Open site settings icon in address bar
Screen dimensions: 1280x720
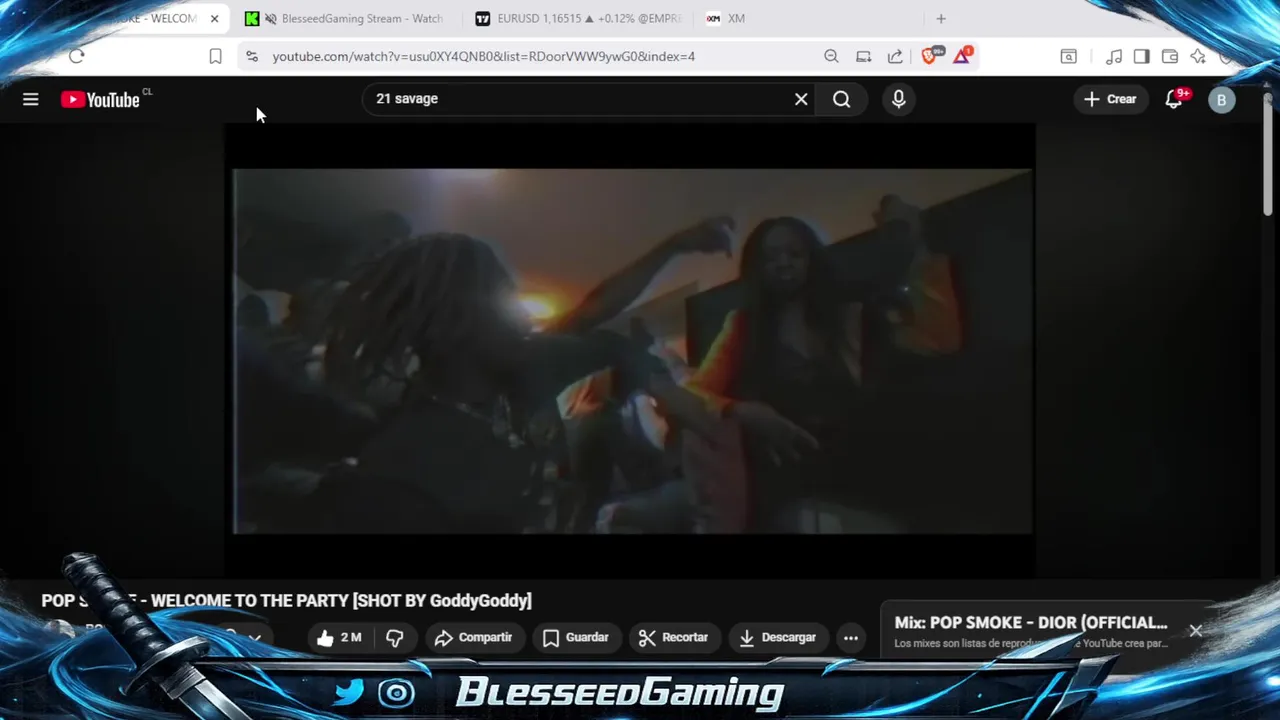coord(251,56)
